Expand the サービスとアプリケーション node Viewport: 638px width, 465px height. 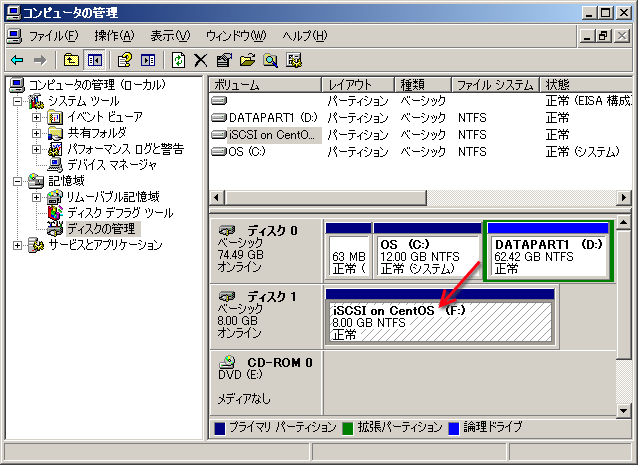coord(17,245)
